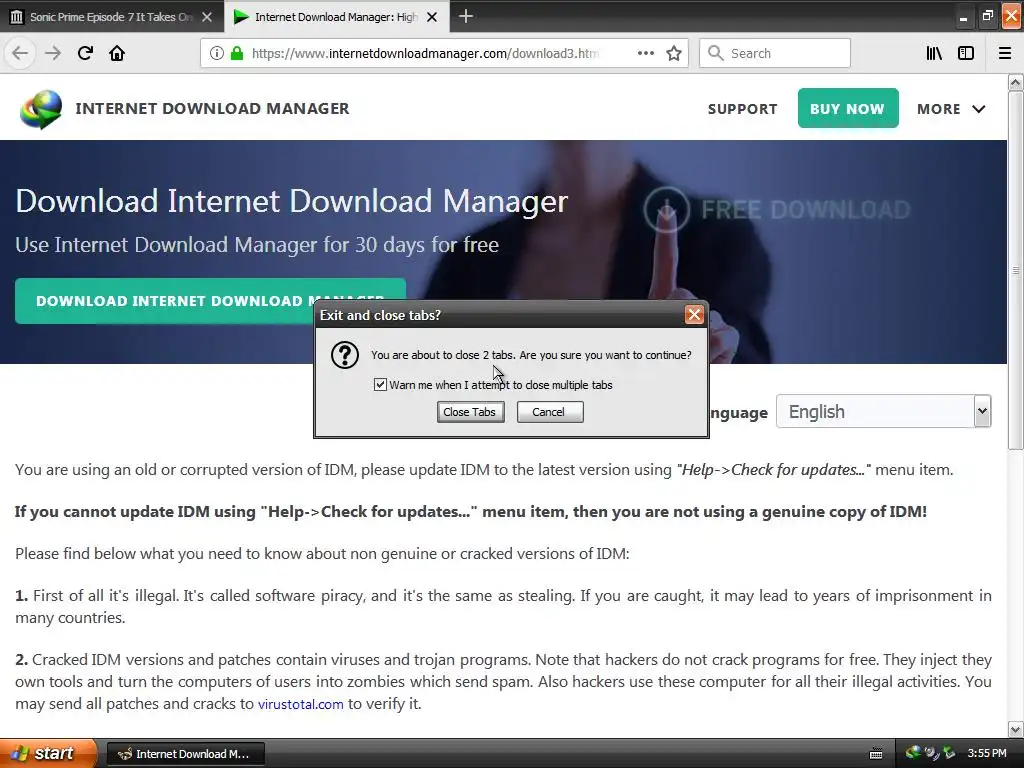Cancel the close tabs dialog
This screenshot has width=1024, height=768.
[549, 412]
